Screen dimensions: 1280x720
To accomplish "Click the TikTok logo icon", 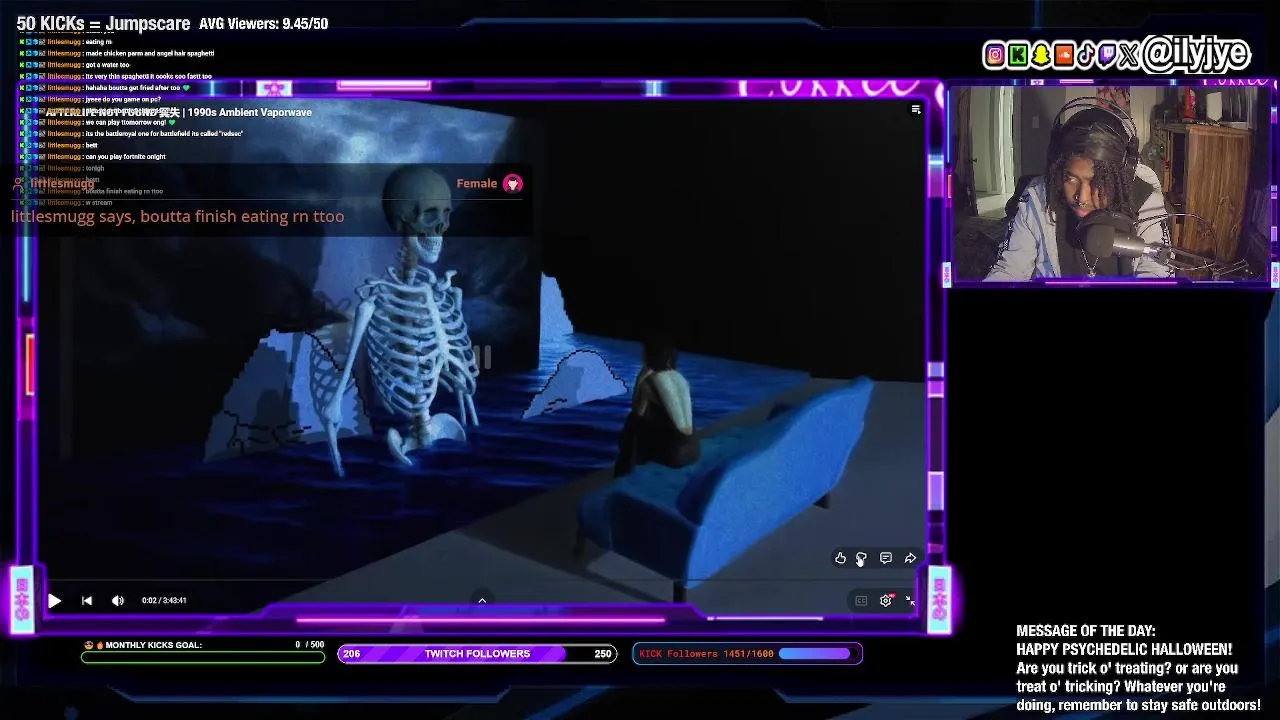I will (1086, 55).
